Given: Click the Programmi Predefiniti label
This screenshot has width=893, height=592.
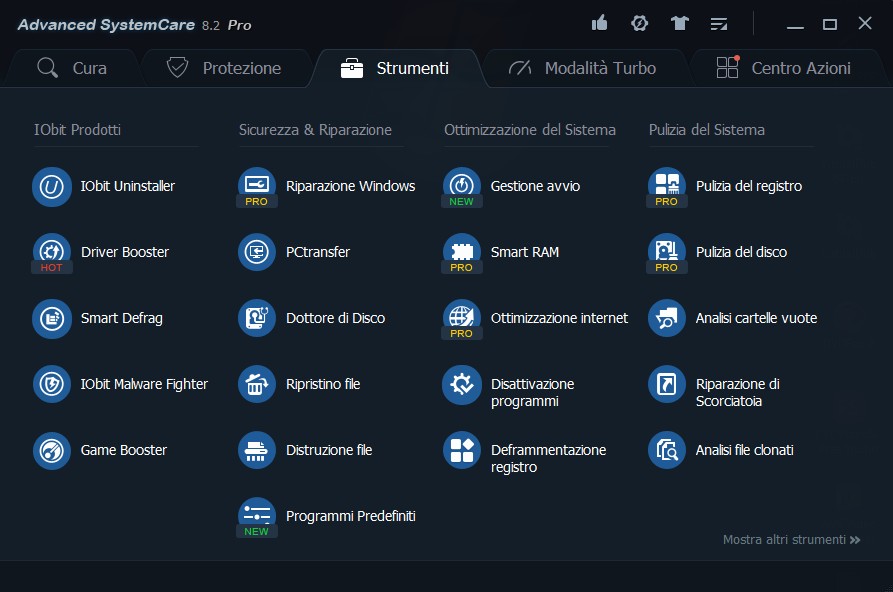Looking at the screenshot, I should tap(350, 516).
